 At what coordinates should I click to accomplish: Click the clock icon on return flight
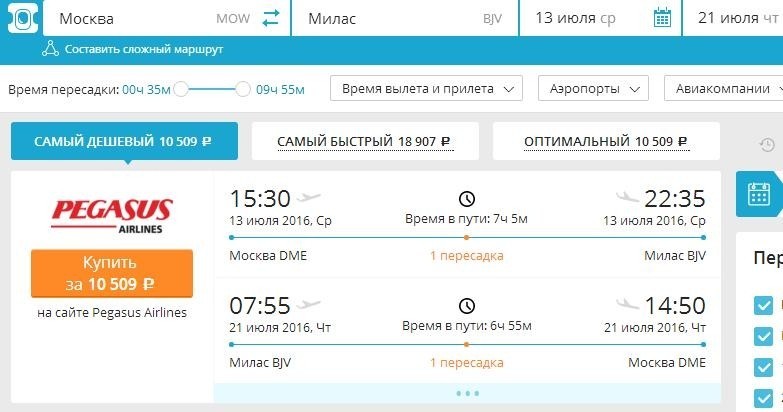466,306
